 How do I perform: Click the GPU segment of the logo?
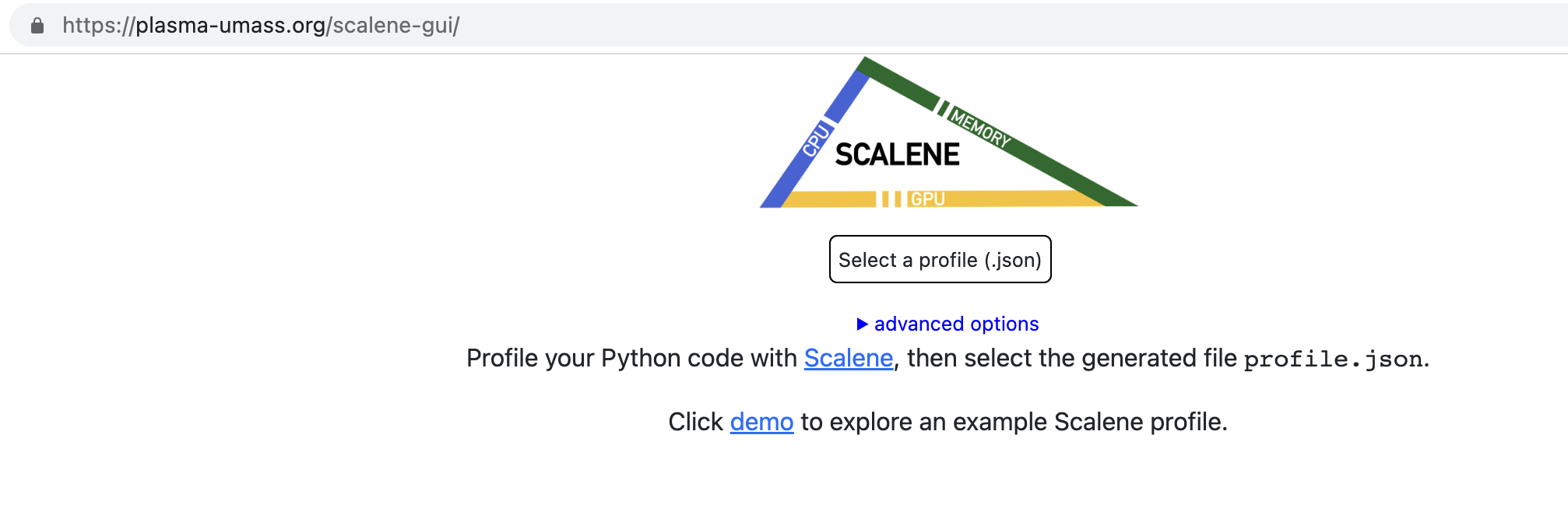tap(929, 198)
